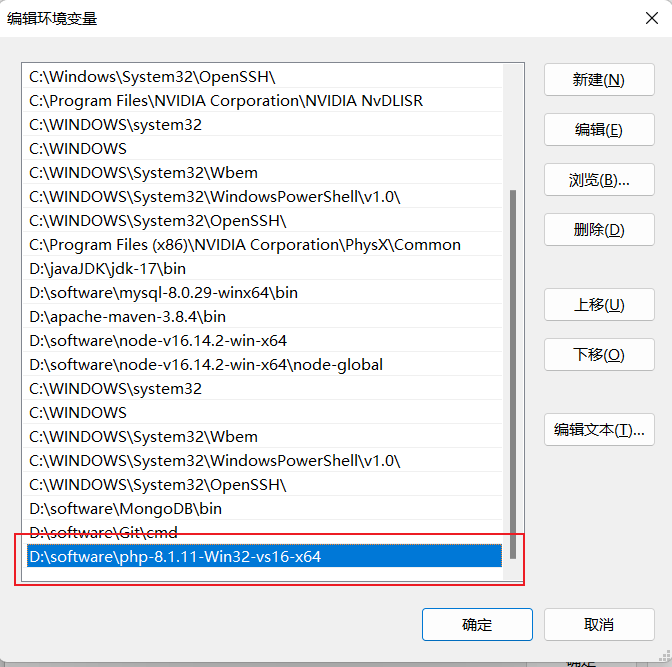
Task: Select the row ending in node-v16.14.2-win-x64
Action: (x=262, y=341)
